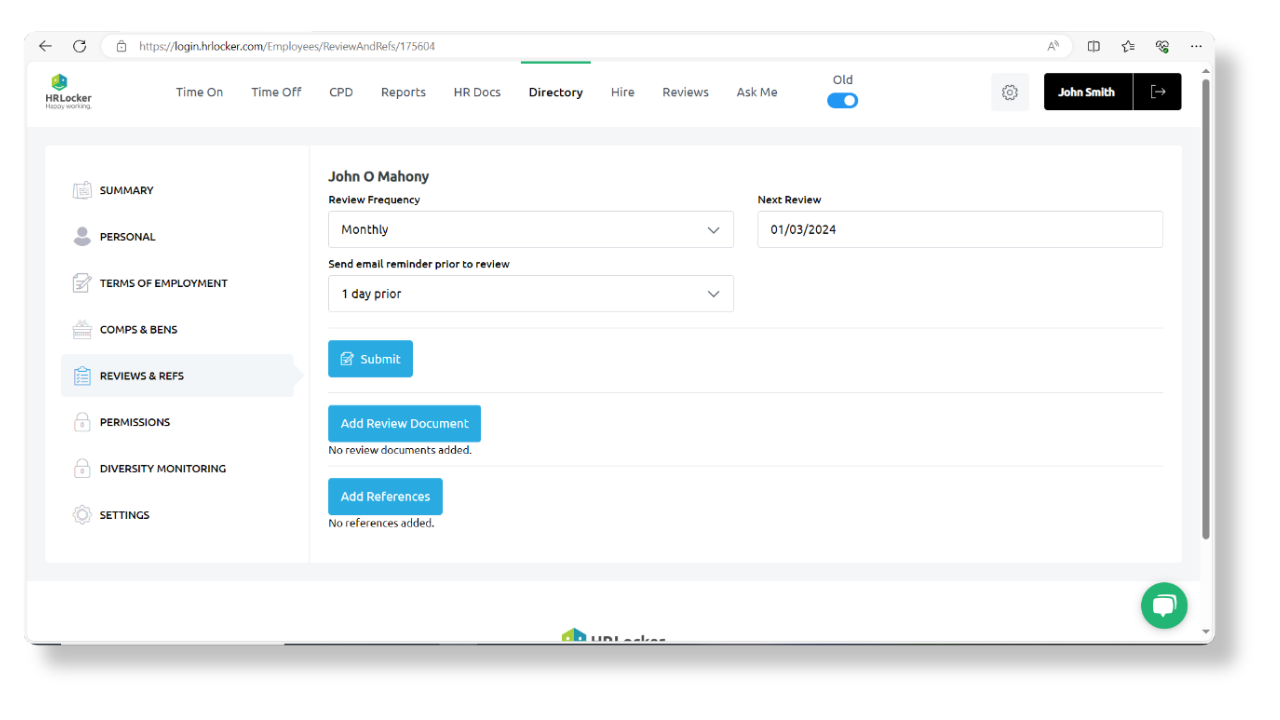1280x720 pixels.
Task: Click the Add Review Document button
Action: click(404, 423)
